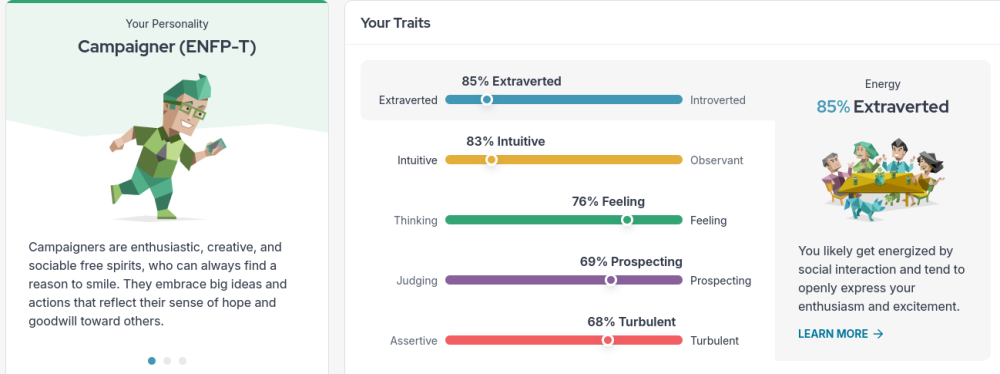Select the 83% Intuitive trait row

click(568, 151)
